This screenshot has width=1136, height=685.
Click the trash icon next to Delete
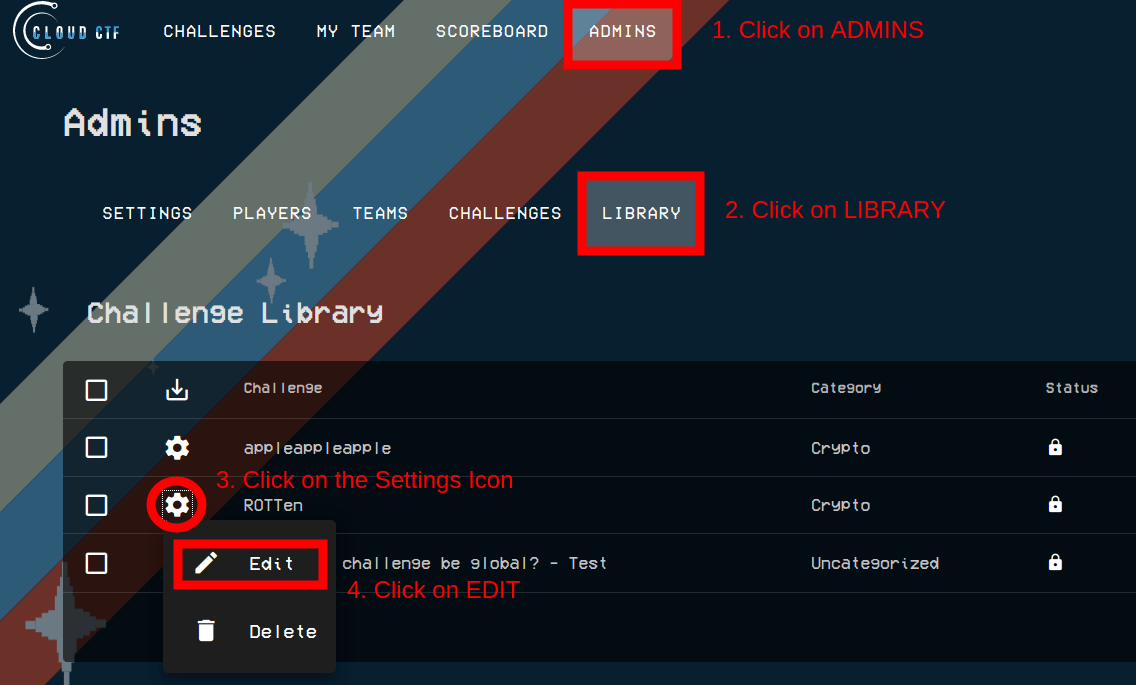click(205, 630)
